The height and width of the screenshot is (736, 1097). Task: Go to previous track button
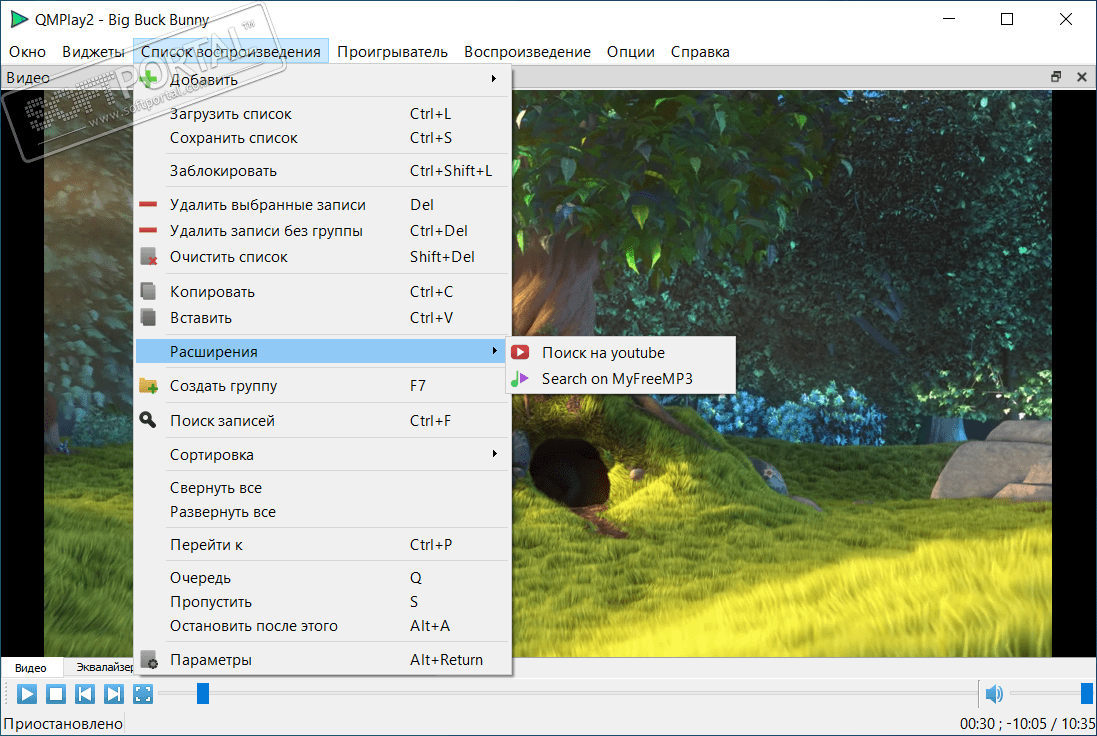point(85,694)
